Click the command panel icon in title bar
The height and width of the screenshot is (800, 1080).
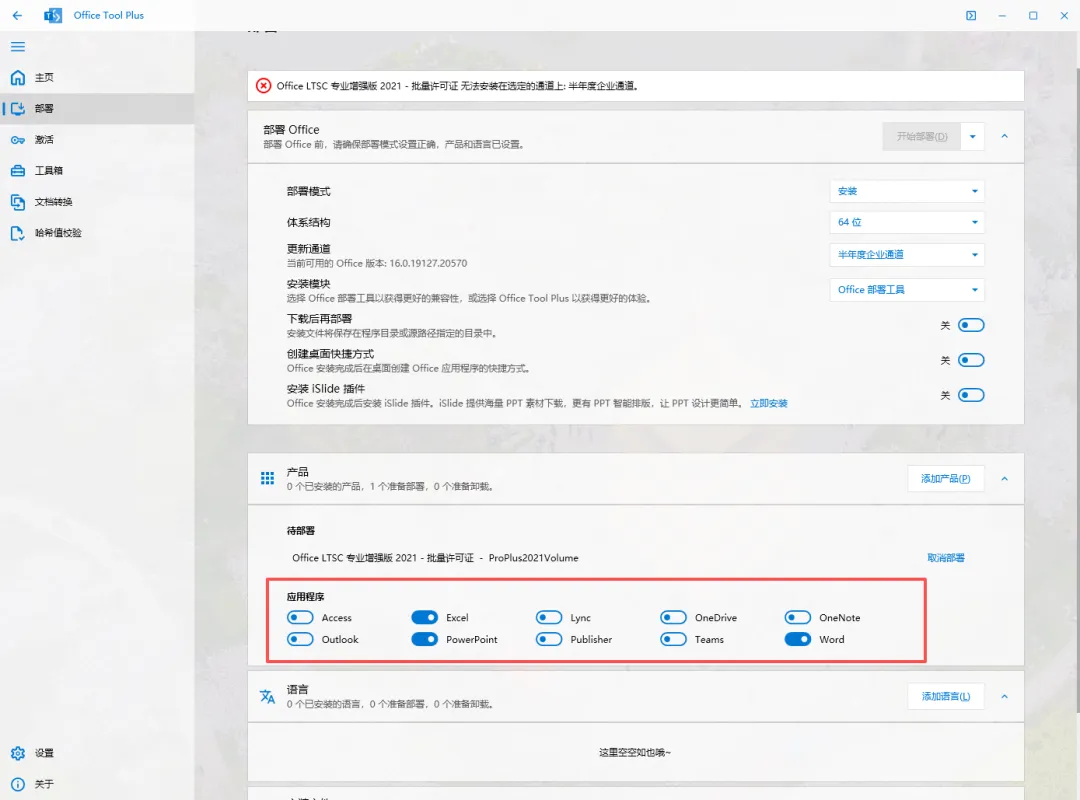tap(971, 15)
